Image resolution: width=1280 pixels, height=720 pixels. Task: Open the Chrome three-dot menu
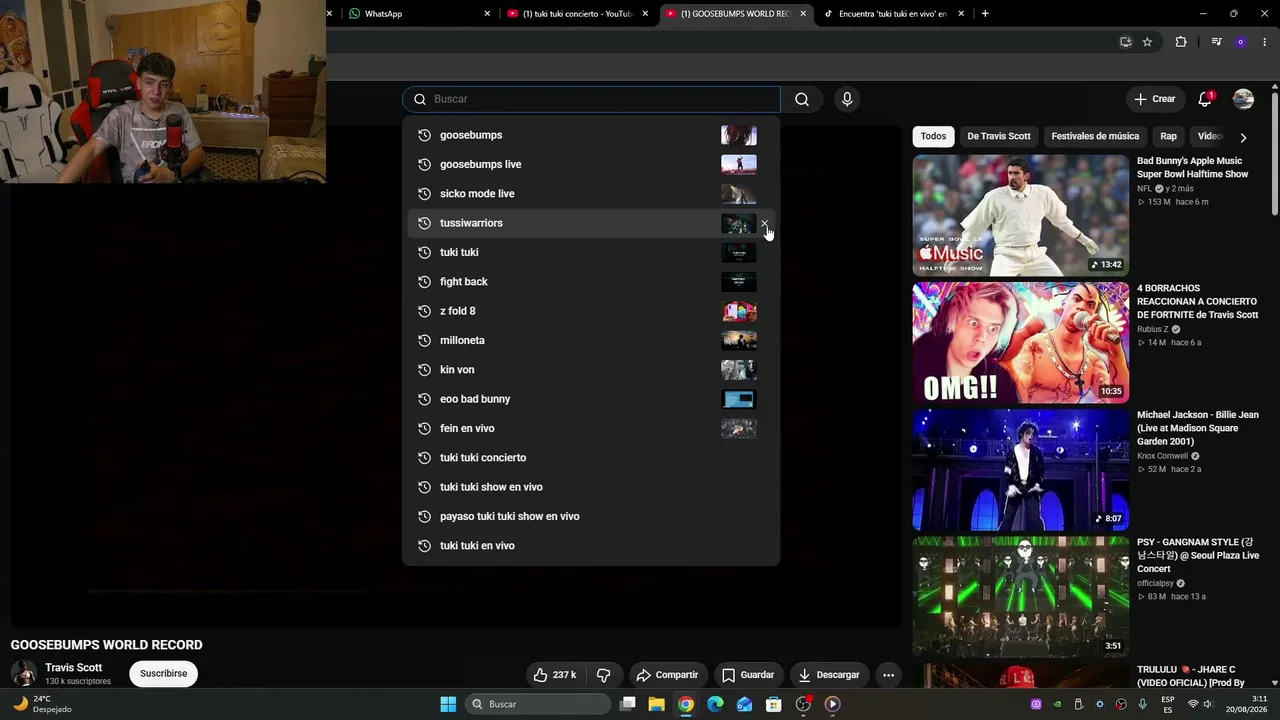pyautogui.click(x=1264, y=42)
